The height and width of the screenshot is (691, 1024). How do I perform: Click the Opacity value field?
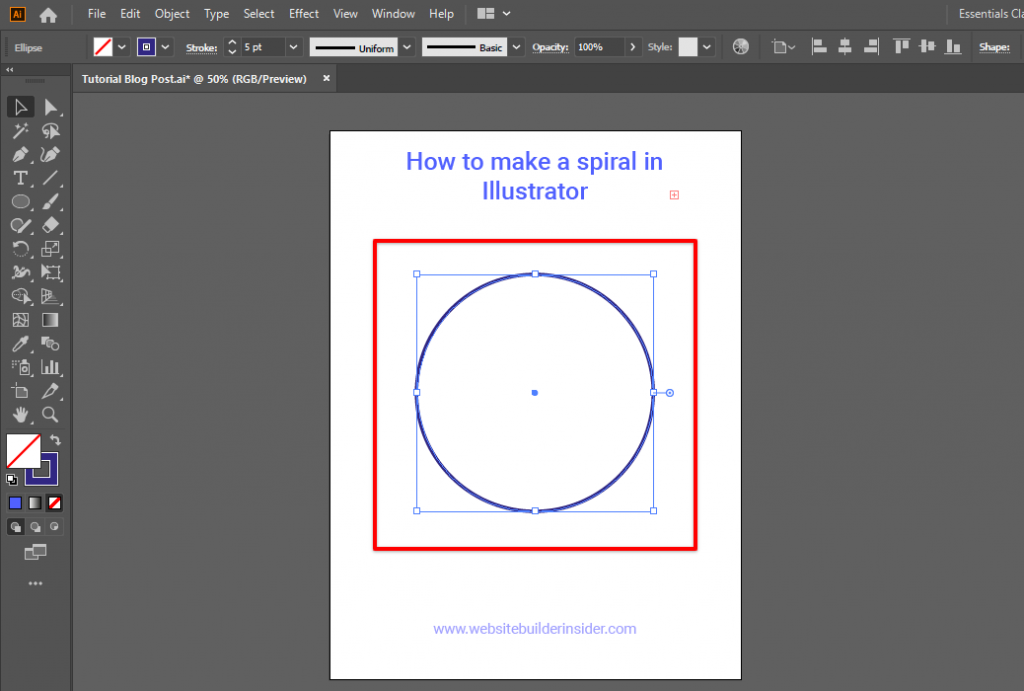tap(593, 46)
